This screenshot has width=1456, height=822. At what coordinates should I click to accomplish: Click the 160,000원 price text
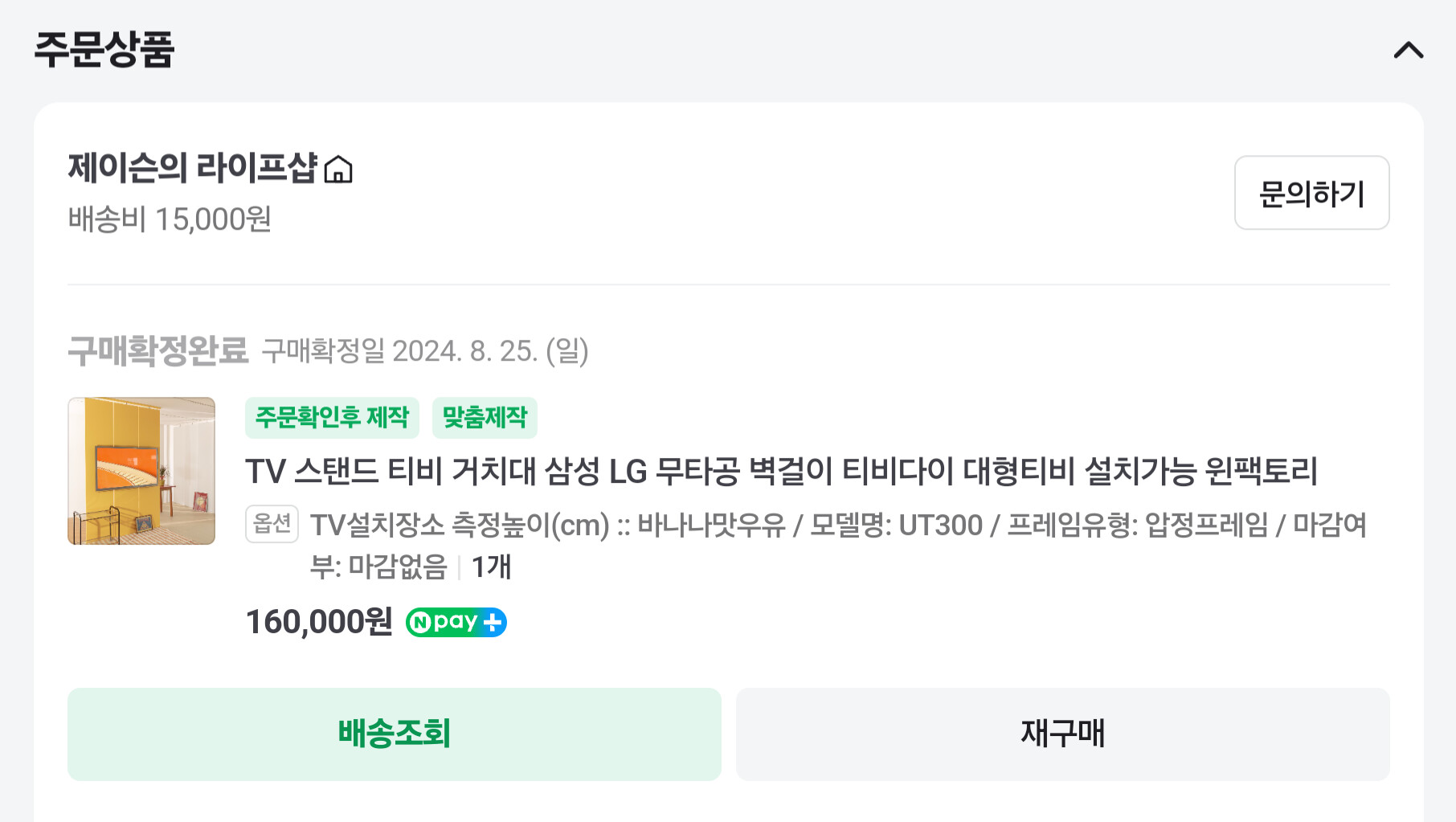pos(319,622)
